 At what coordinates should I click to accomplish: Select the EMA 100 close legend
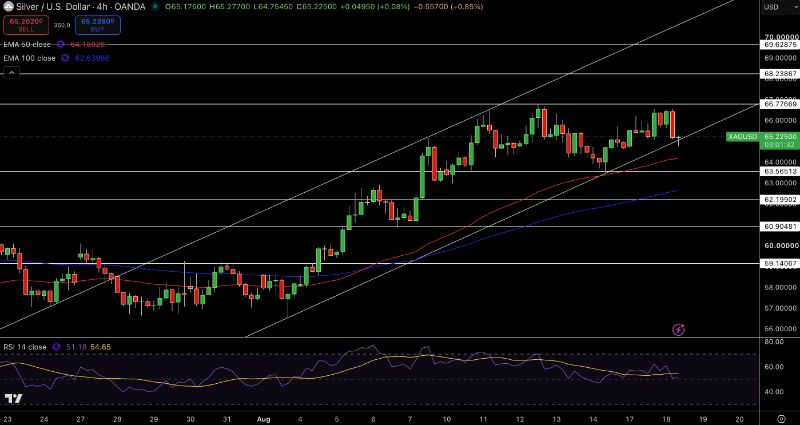29,58
